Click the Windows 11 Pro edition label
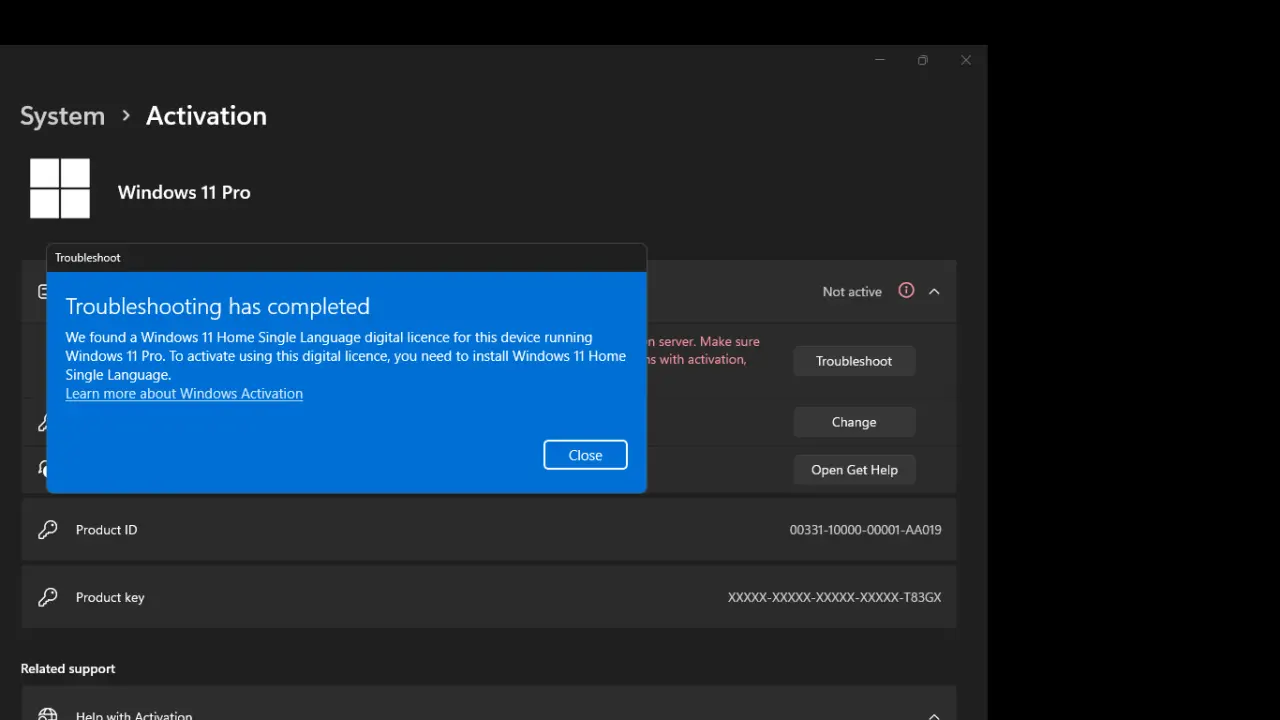Viewport: 1280px width, 720px height. coord(184,192)
